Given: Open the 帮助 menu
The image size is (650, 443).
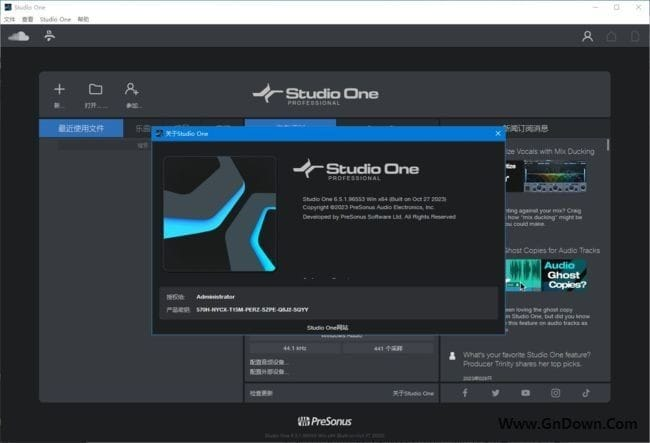Looking at the screenshot, I should [x=83, y=19].
